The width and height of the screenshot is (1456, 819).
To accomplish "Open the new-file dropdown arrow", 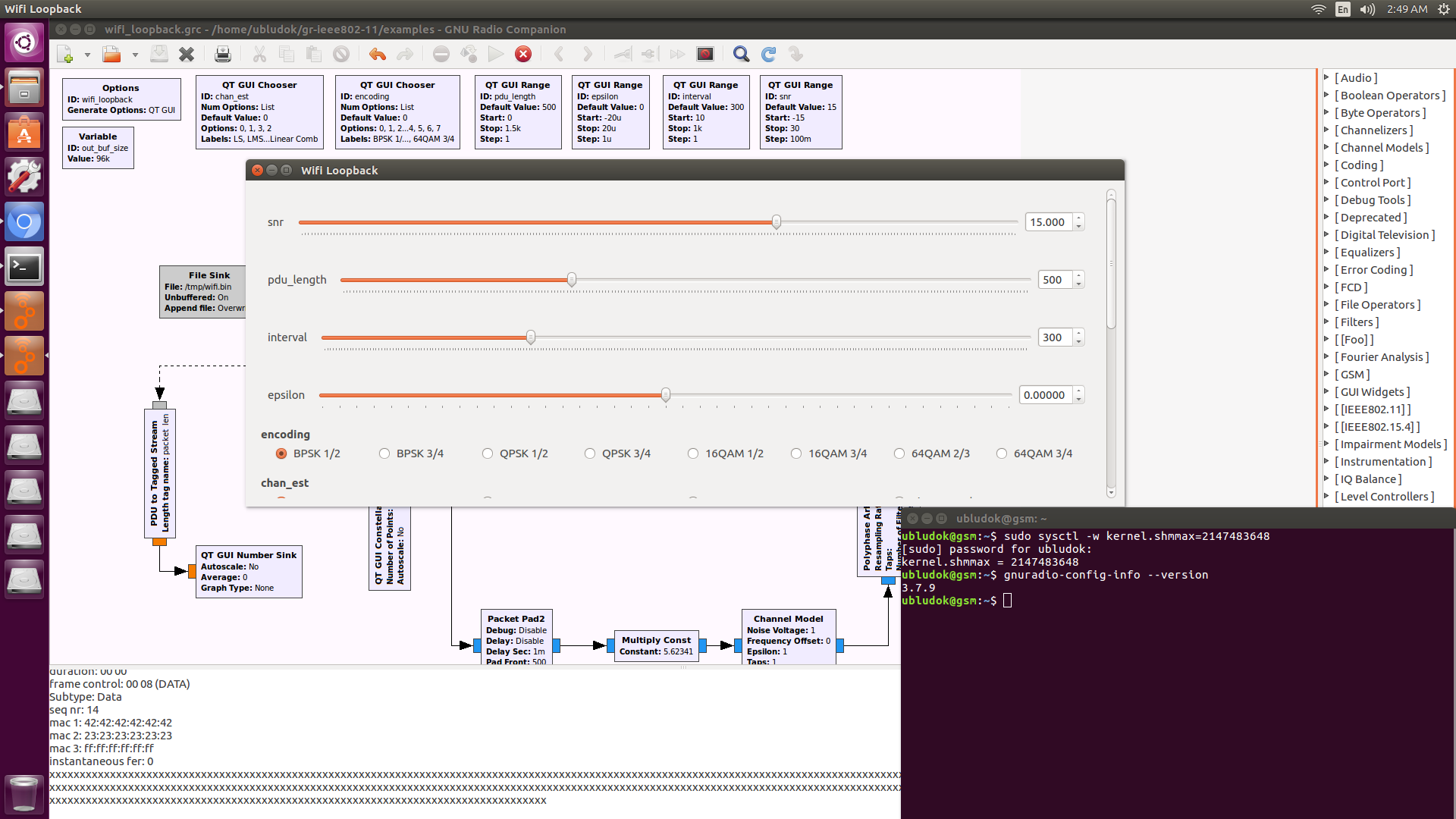I will click(87, 54).
